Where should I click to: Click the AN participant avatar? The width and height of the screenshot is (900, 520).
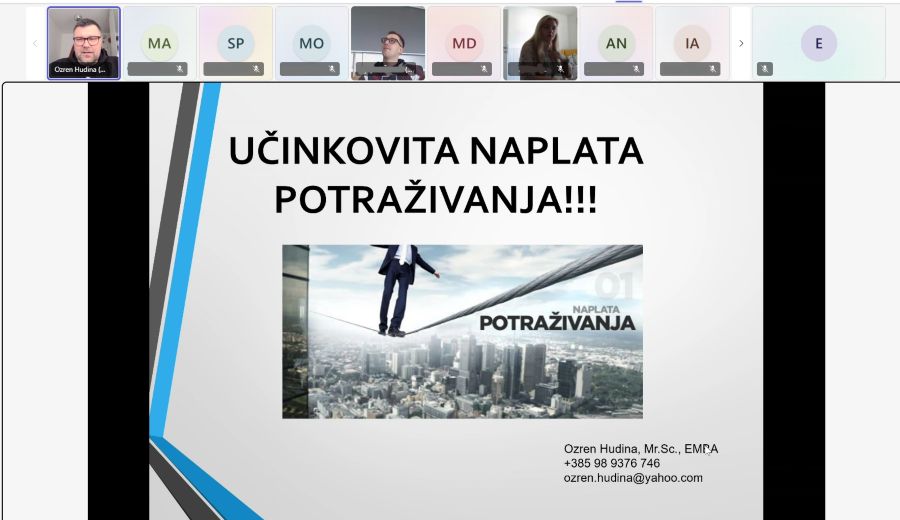[x=616, y=43]
